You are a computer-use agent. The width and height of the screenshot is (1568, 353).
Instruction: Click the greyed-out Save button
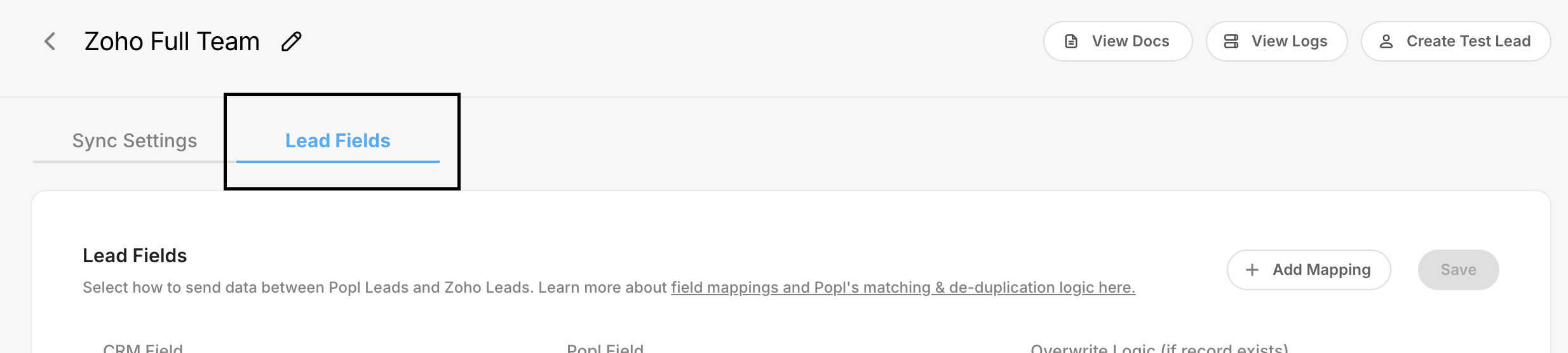click(1458, 270)
